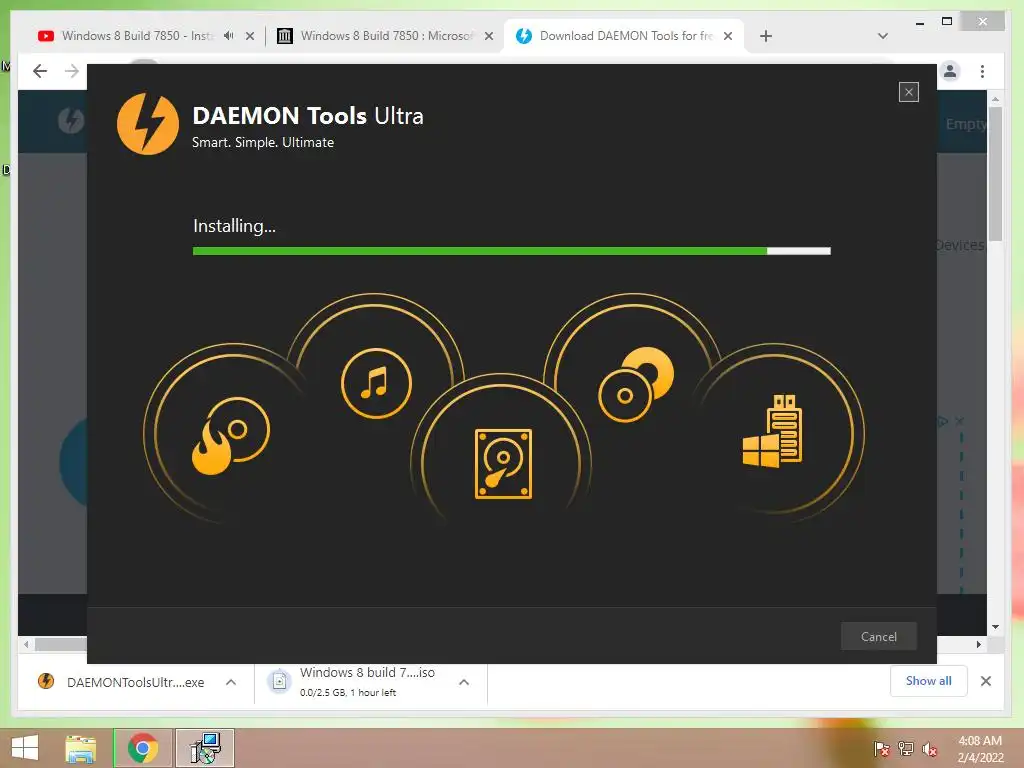This screenshot has width=1024, height=768.
Task: Click the scroll-down arrow of the page scrollbar
Action: click(995, 627)
